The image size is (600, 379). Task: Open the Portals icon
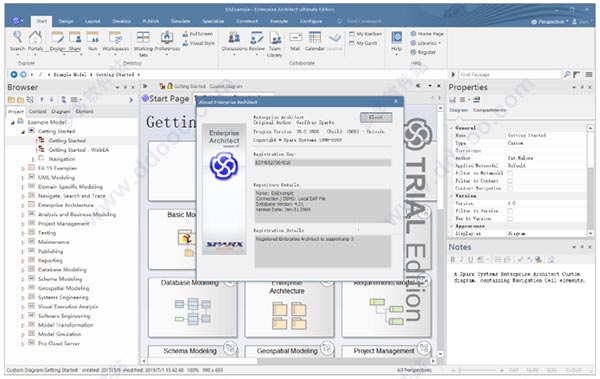tap(35, 41)
